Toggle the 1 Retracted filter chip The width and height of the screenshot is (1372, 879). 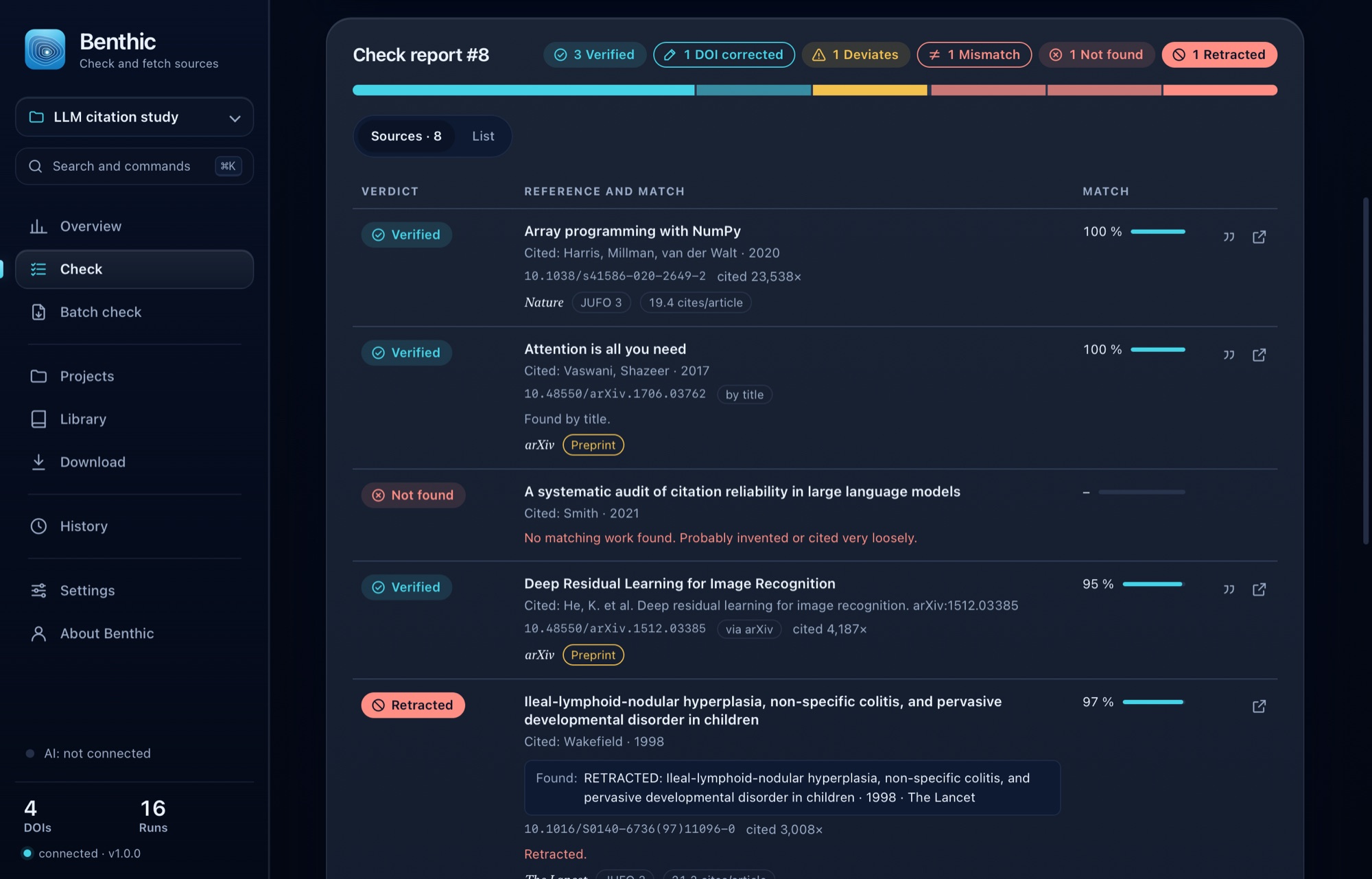[x=1219, y=55]
